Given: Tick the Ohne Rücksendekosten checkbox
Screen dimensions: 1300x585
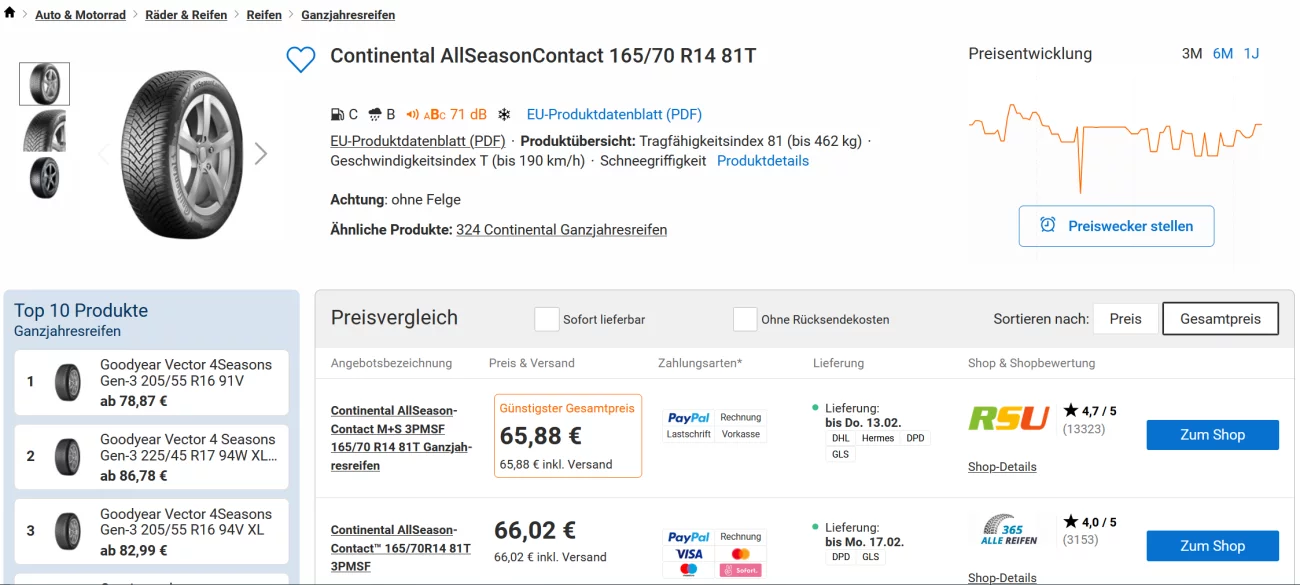Looking at the screenshot, I should (x=745, y=319).
